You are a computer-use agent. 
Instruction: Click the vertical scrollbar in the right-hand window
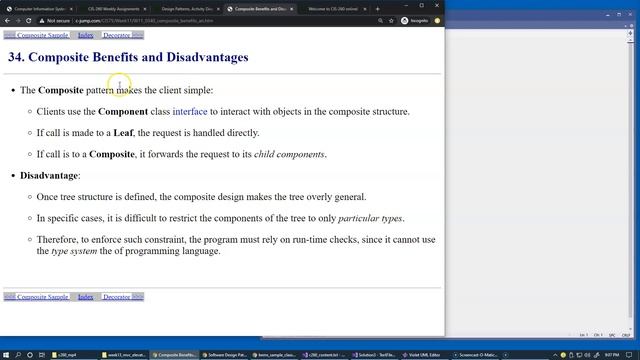(x=630, y=180)
